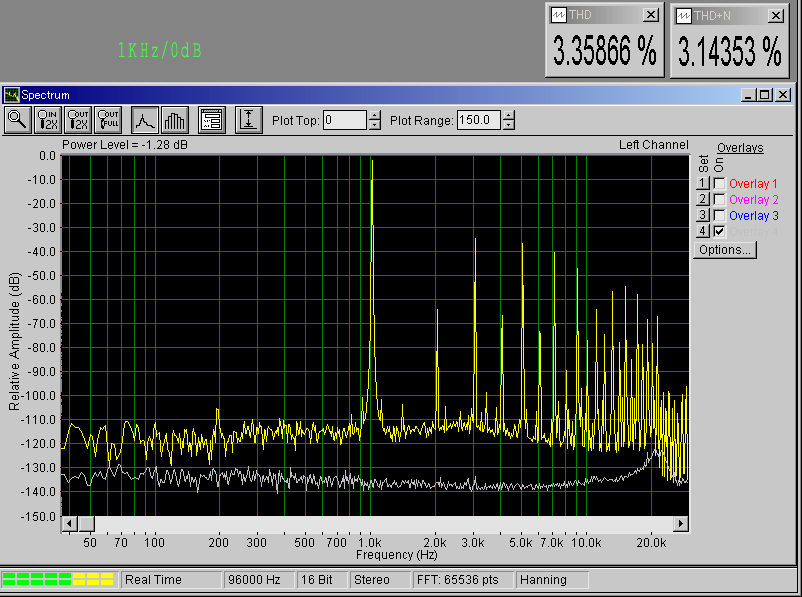Click the Overlays heading
This screenshot has width=802, height=597.
(x=740, y=148)
